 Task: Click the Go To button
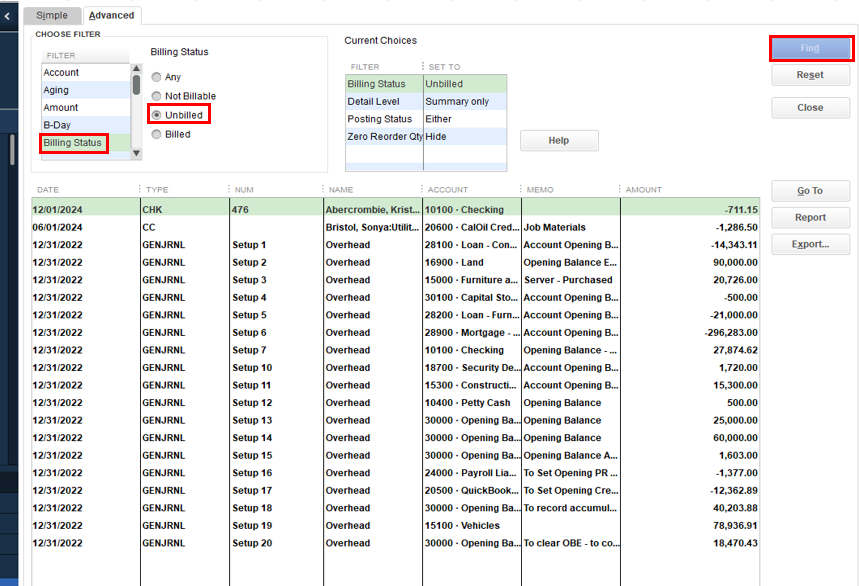(810, 191)
